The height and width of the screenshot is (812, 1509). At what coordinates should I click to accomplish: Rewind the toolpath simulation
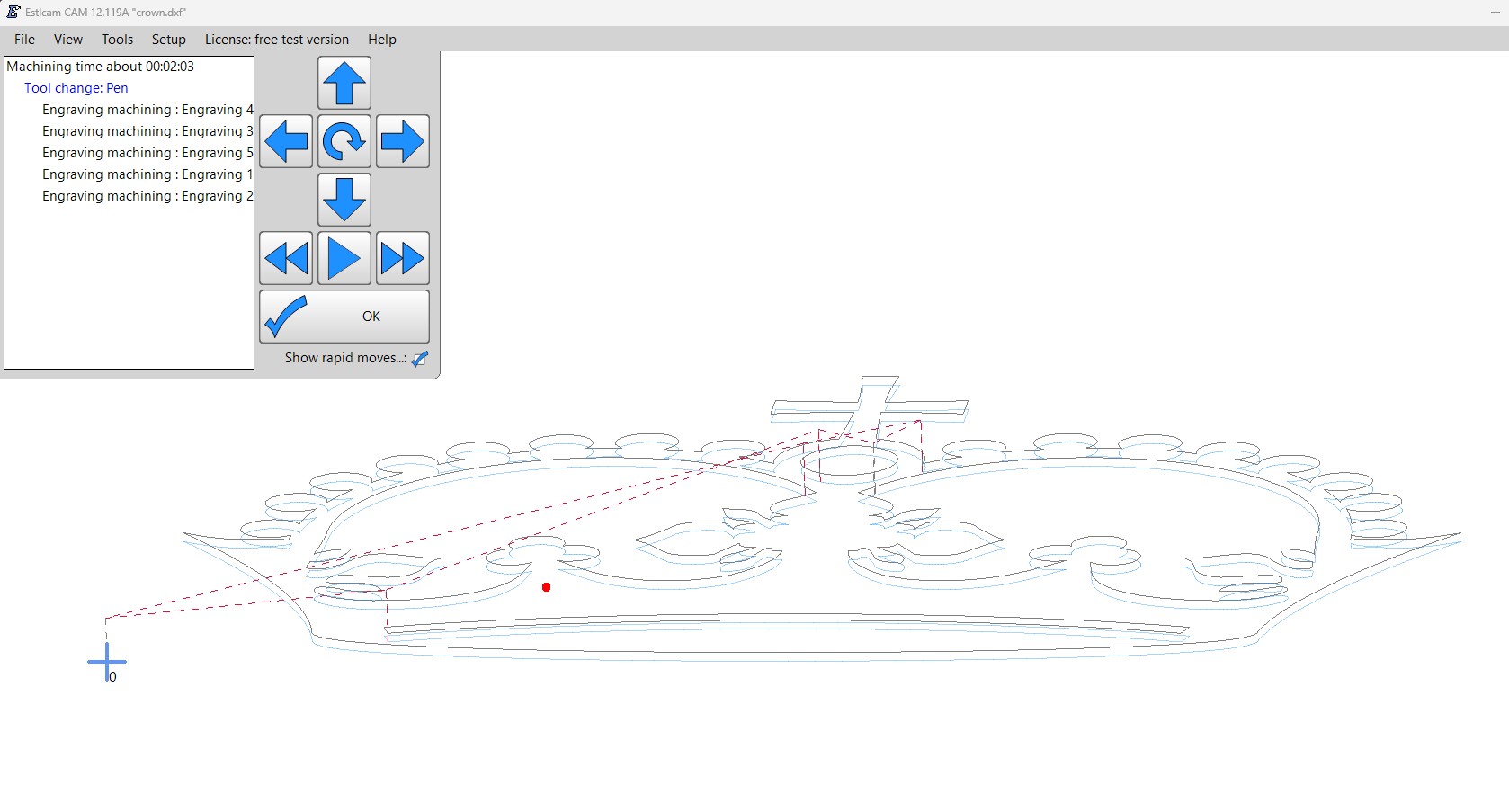[286, 258]
